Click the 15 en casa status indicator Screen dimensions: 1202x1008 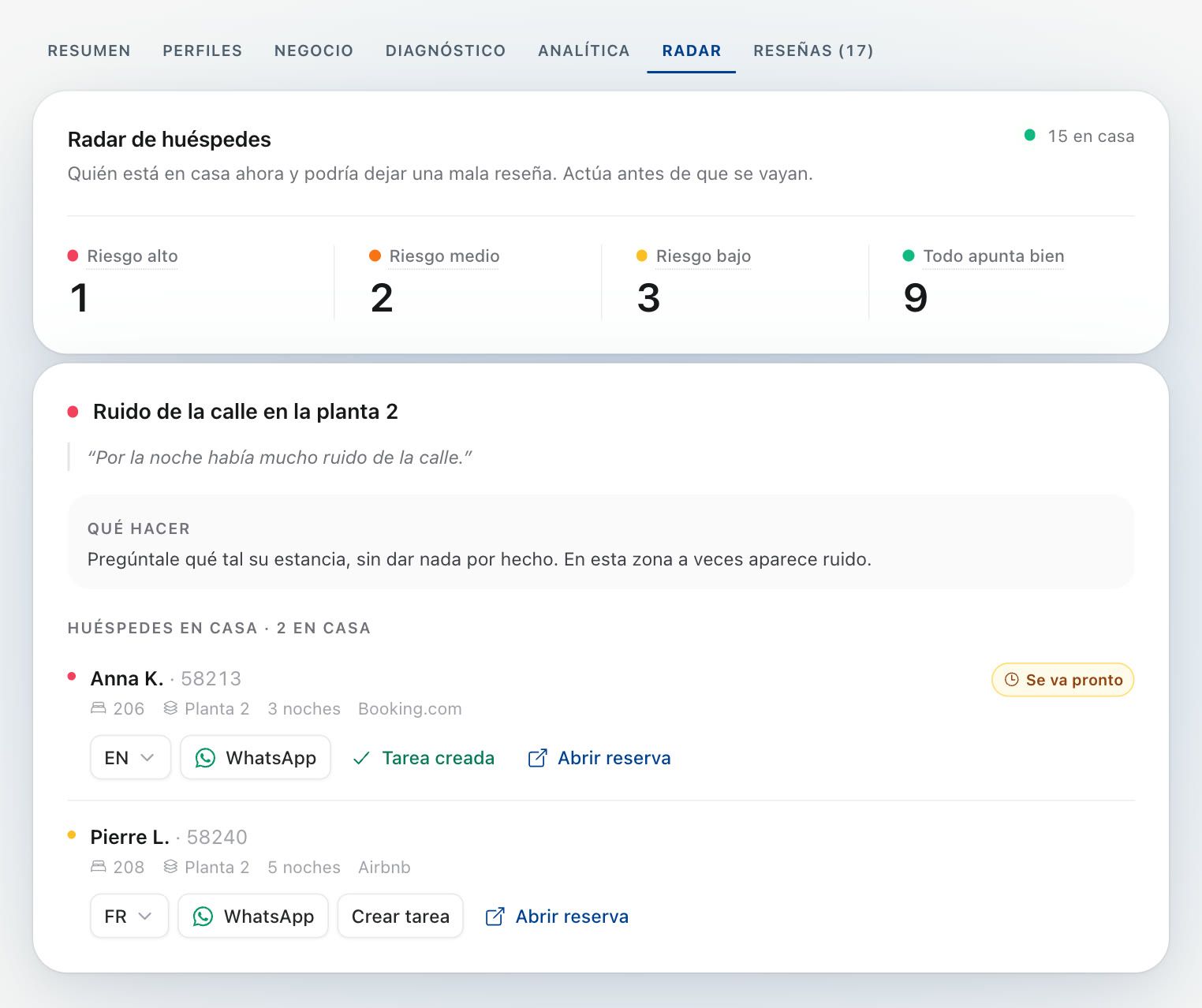pos(1079,136)
